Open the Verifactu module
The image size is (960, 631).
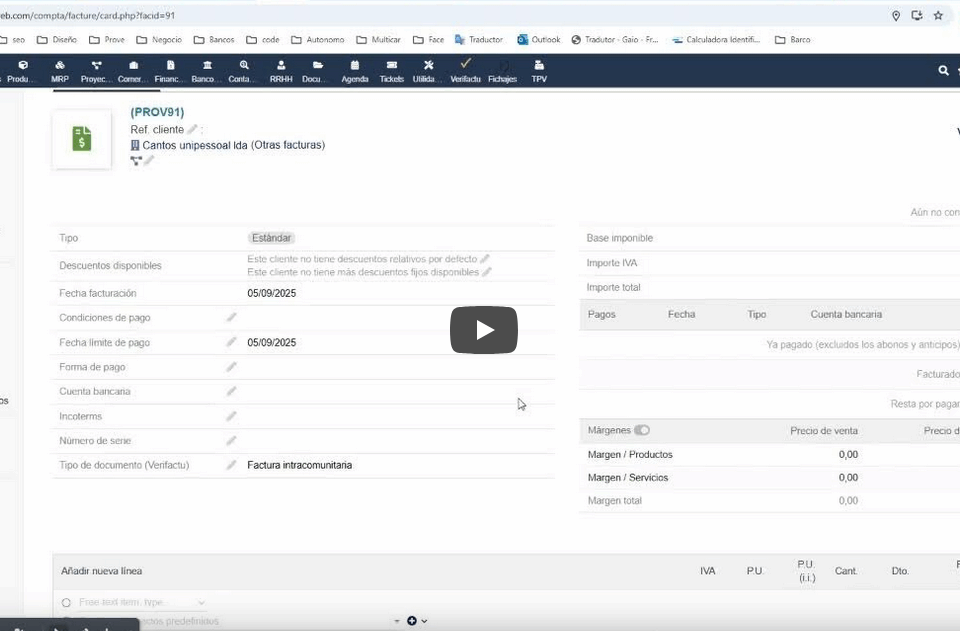pos(465,71)
